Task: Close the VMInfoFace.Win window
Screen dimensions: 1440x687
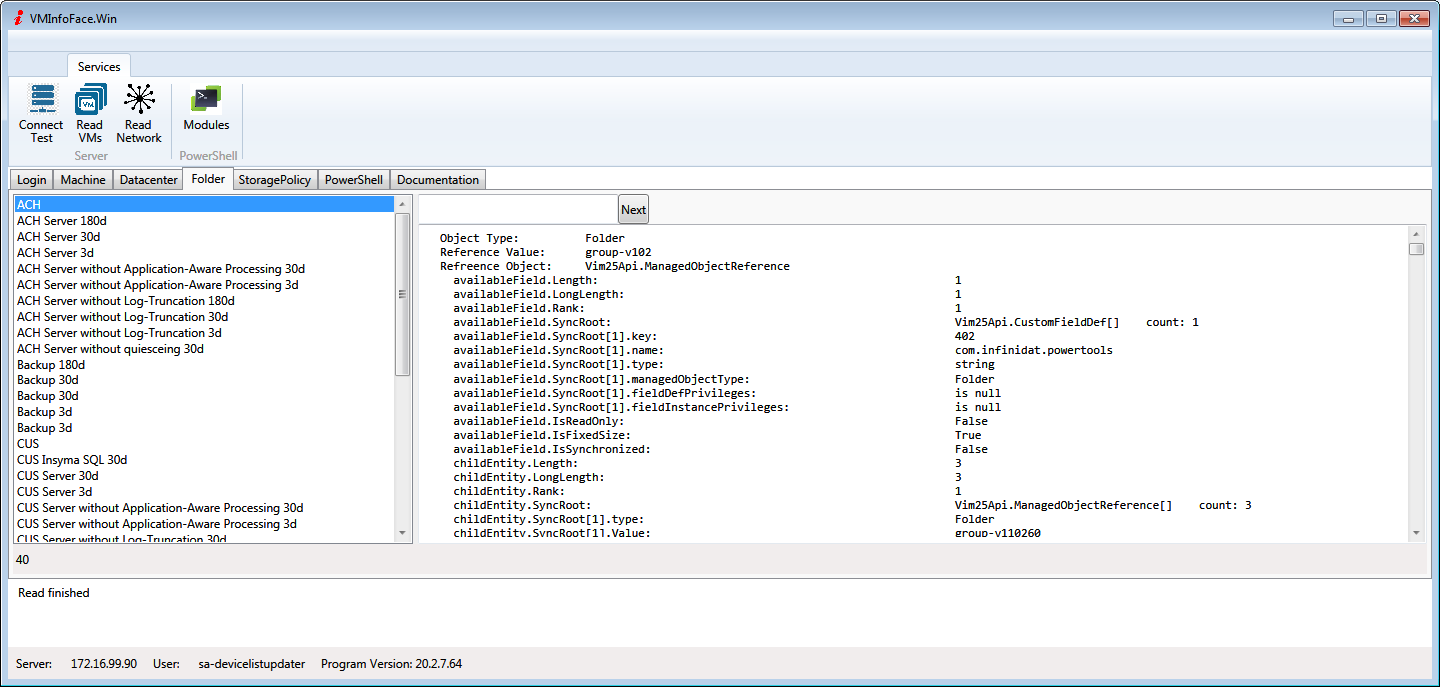Action: point(1413,18)
